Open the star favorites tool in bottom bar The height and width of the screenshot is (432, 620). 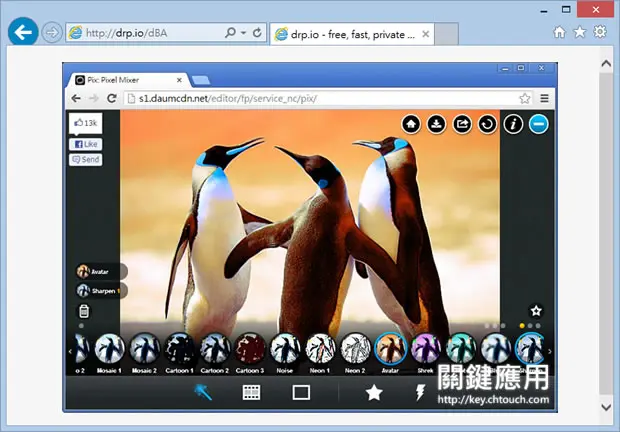[374, 392]
